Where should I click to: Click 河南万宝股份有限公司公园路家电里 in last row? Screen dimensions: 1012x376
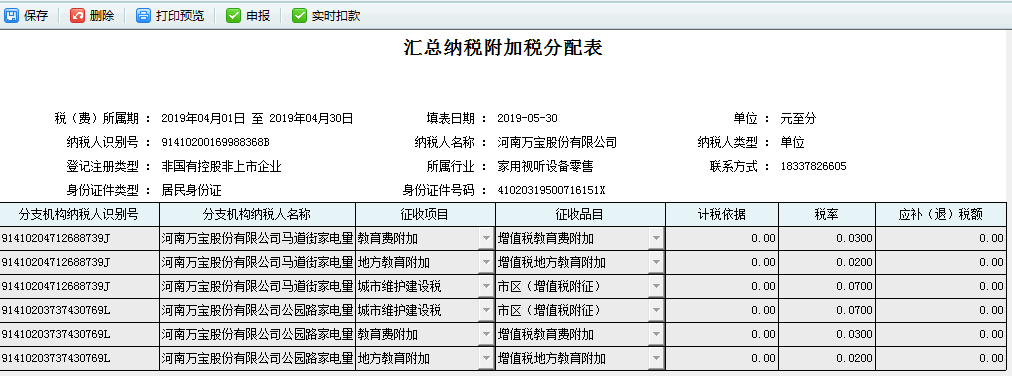pyautogui.click(x=257, y=359)
